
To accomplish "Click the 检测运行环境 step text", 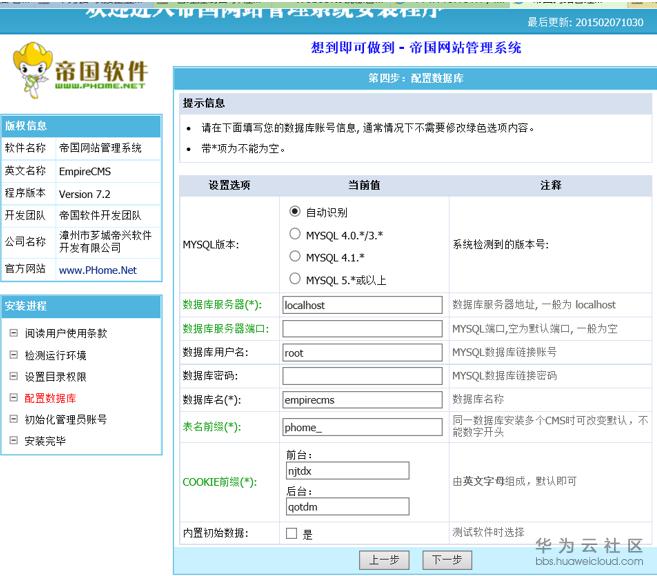I will click(x=56, y=355).
